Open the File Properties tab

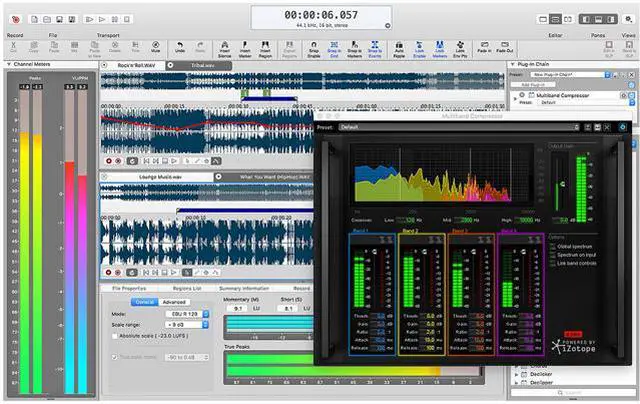129,289
